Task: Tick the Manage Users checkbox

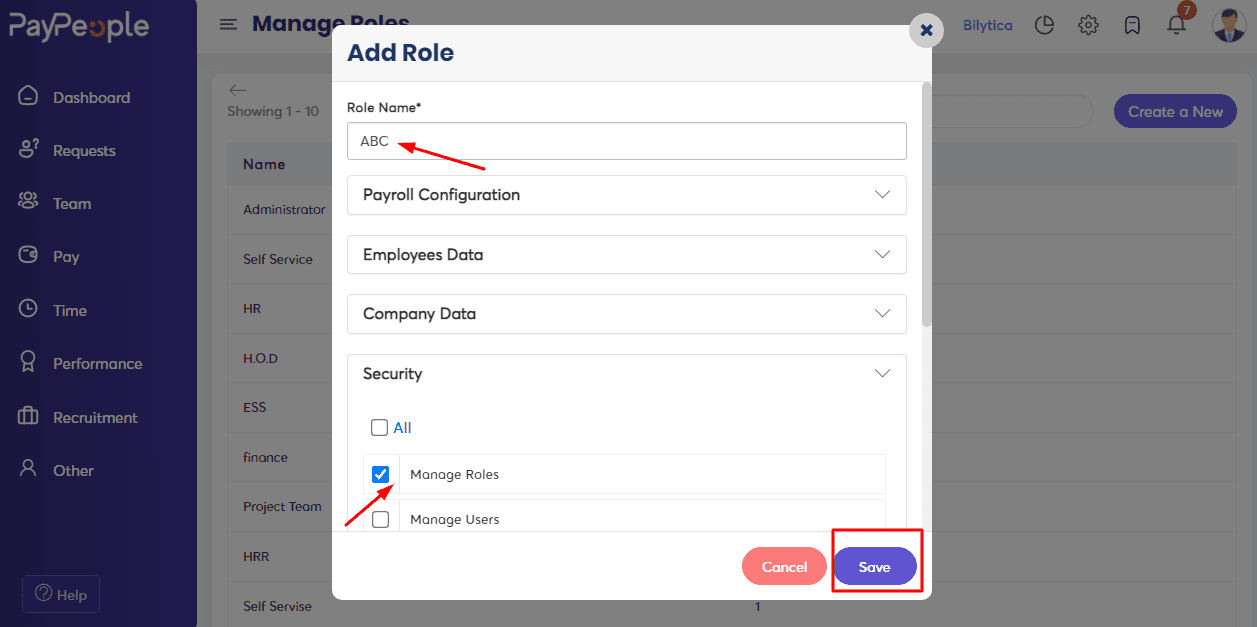Action: [380, 520]
